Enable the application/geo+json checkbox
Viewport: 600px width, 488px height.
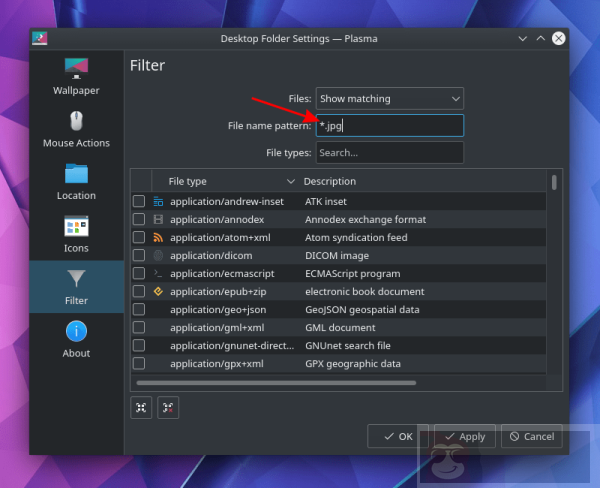pyautogui.click(x=139, y=309)
